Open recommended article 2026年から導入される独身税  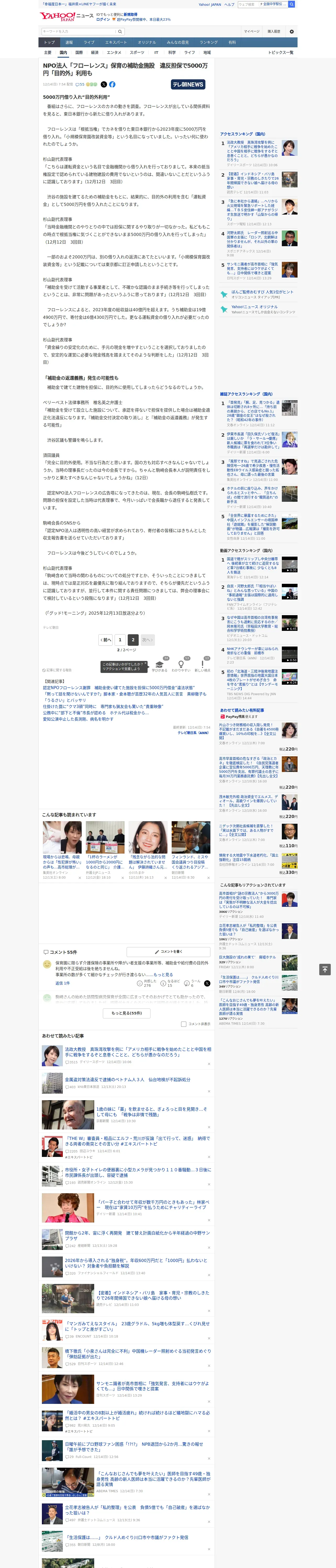[136, 1263]
